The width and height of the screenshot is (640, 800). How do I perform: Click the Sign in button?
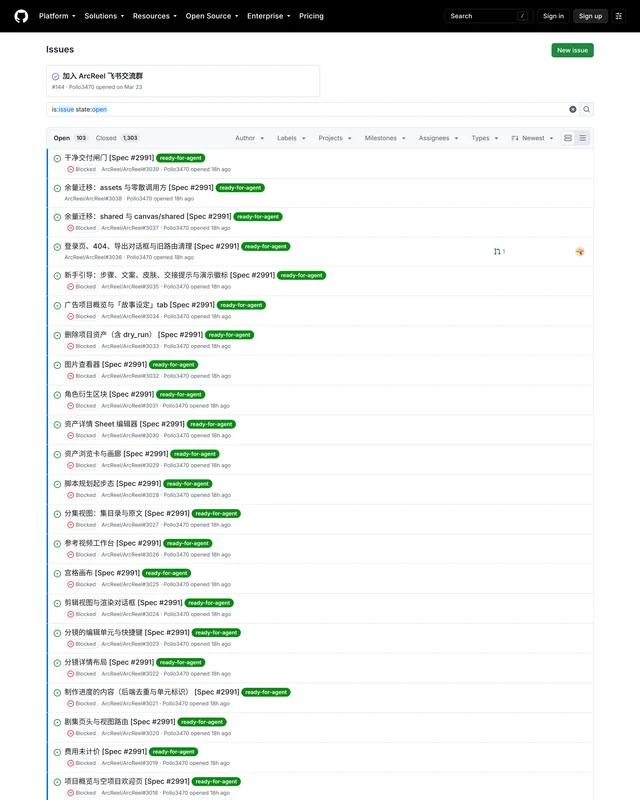[553, 16]
